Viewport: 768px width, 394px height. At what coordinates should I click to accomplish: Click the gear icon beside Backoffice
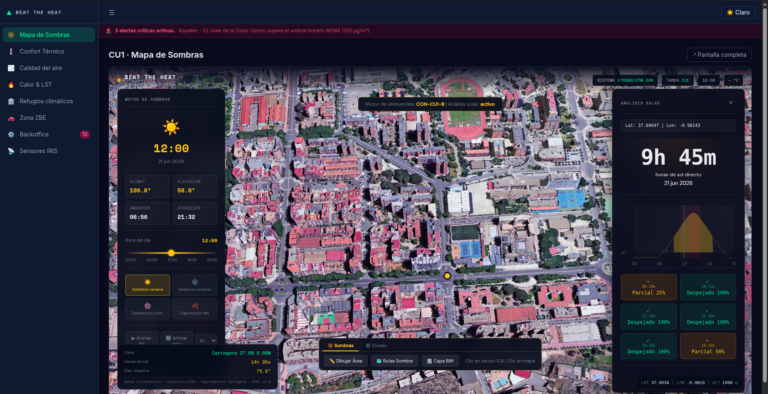pos(11,134)
